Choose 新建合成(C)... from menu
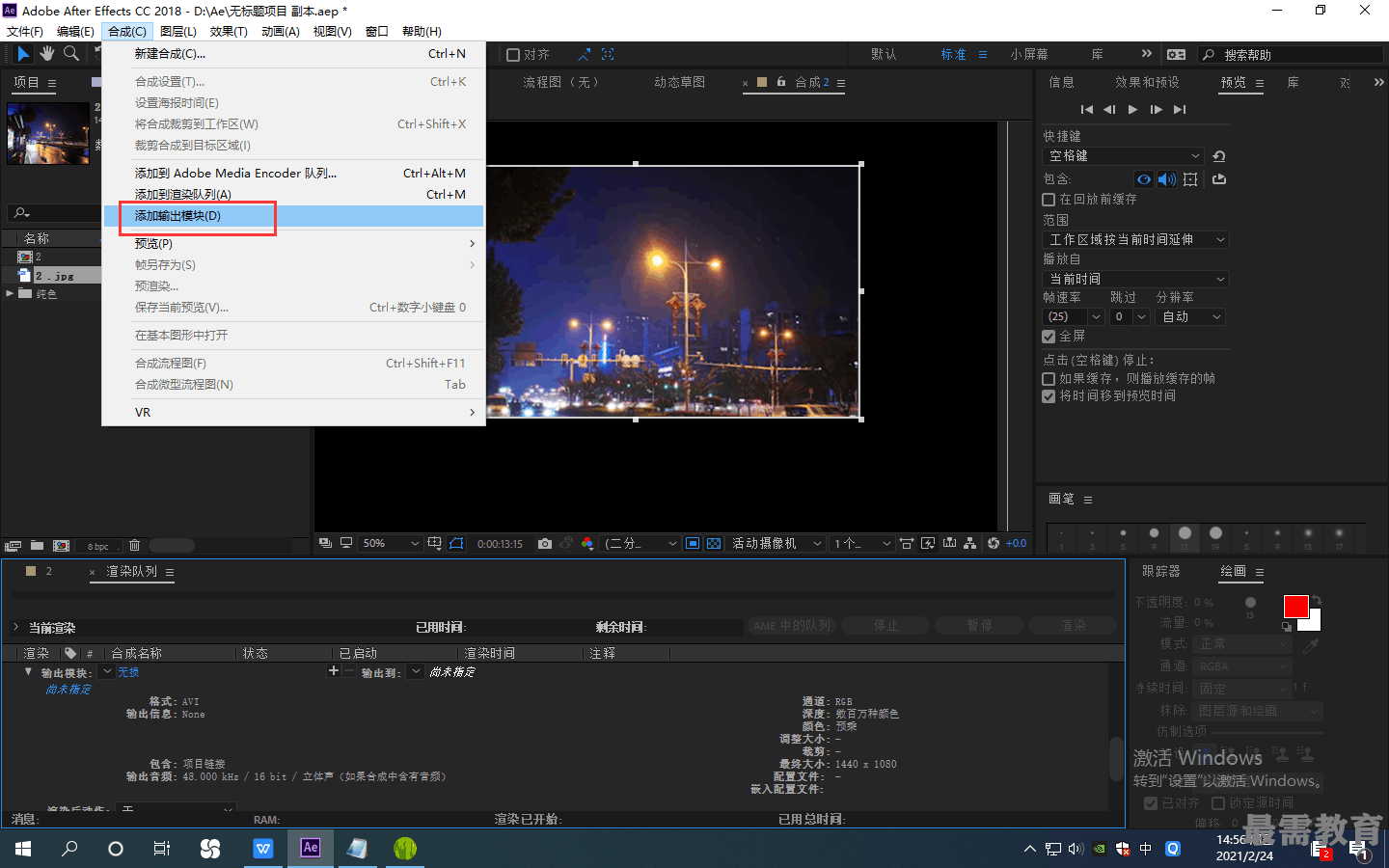The image size is (1389, 868). (294, 54)
